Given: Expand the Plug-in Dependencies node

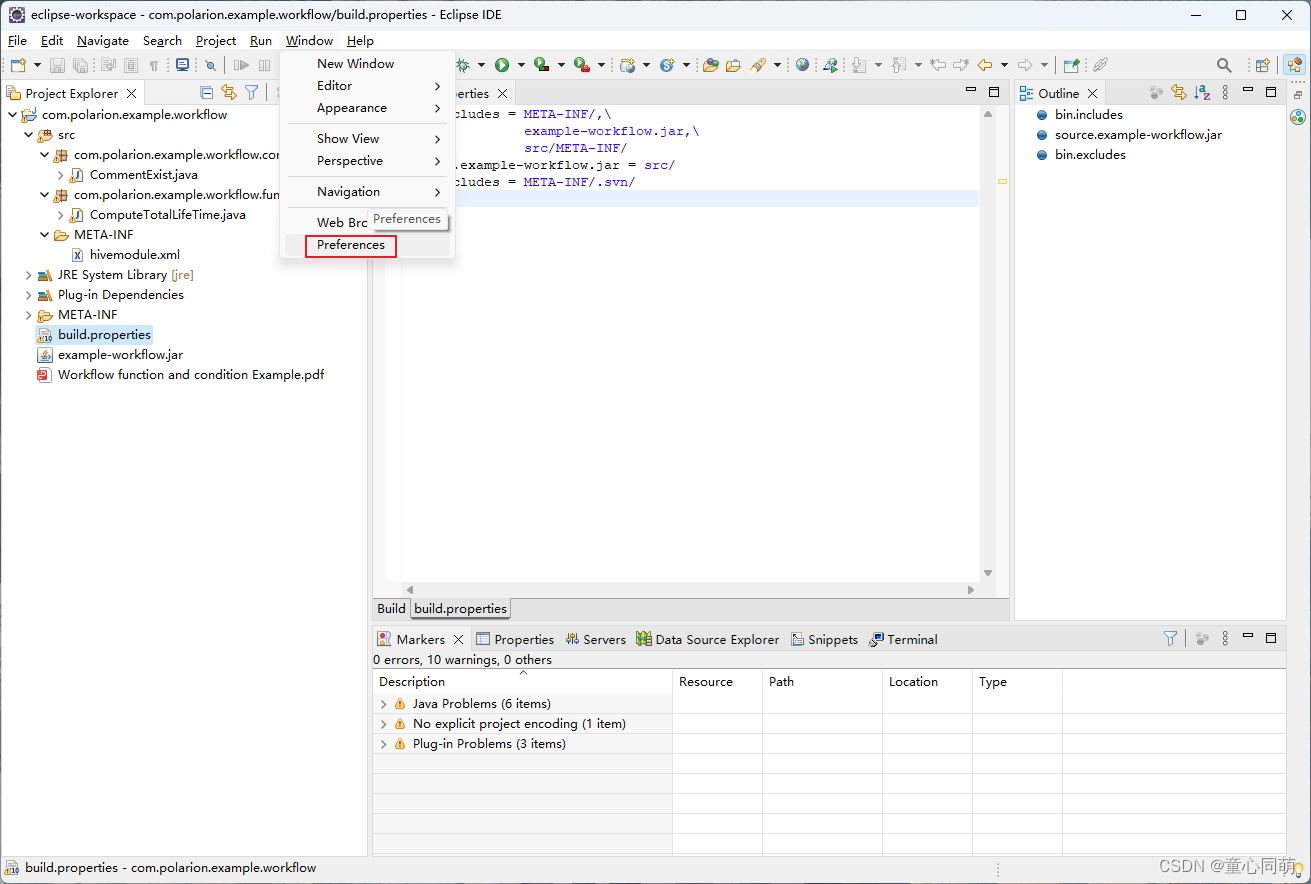Looking at the screenshot, I should click(x=28, y=295).
